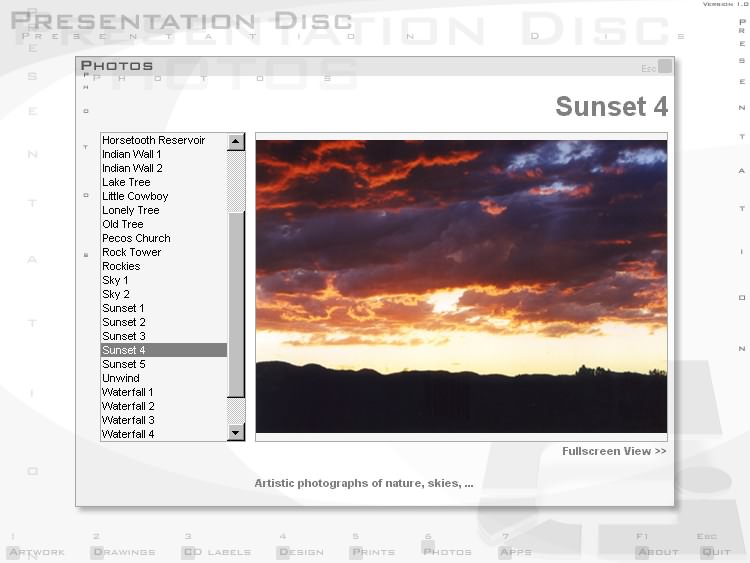Select Waterfall 3 in the photo list
The image size is (750, 563).
point(164,420)
